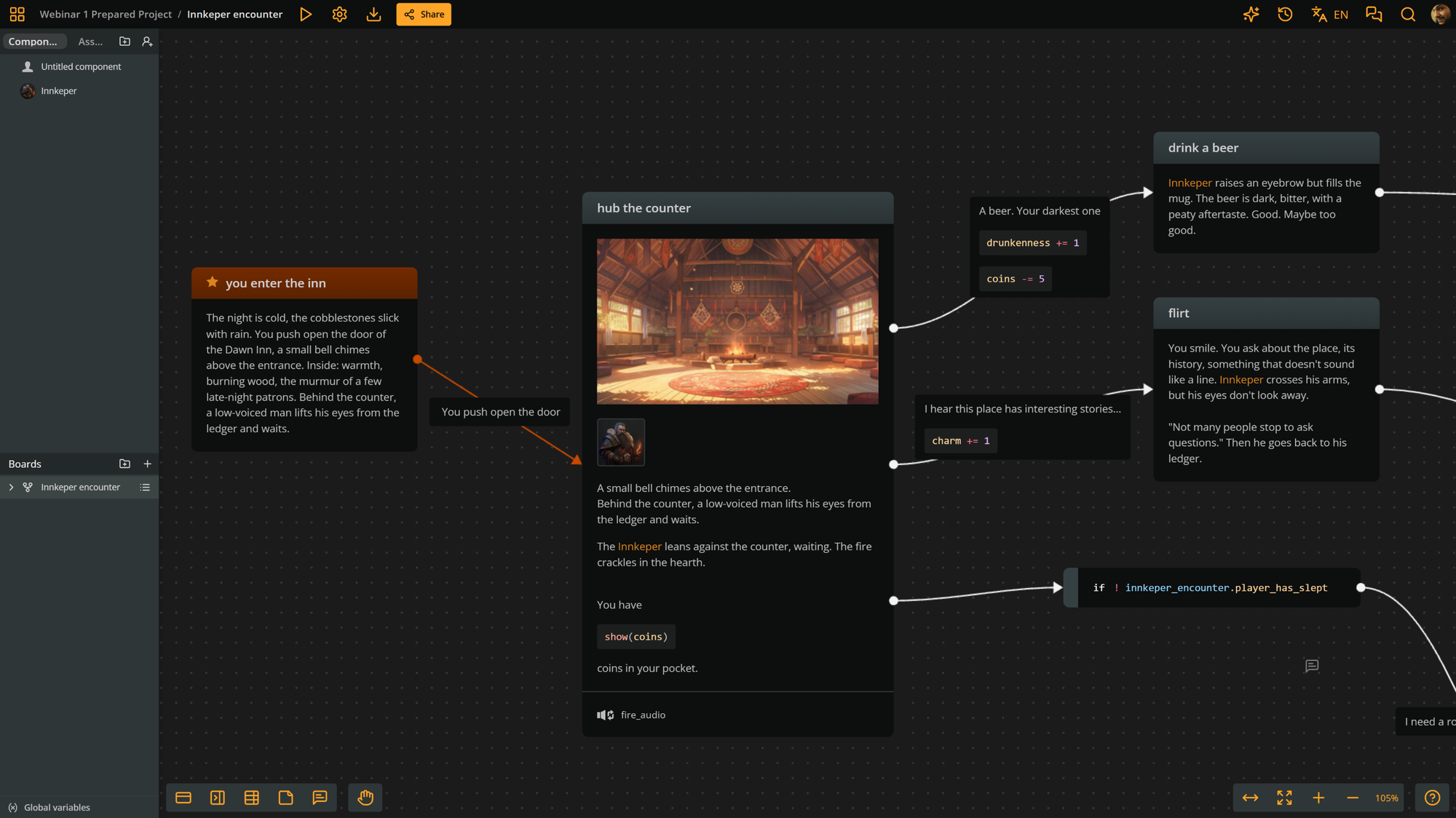
Task: Add a new component person icon
Action: (x=147, y=41)
